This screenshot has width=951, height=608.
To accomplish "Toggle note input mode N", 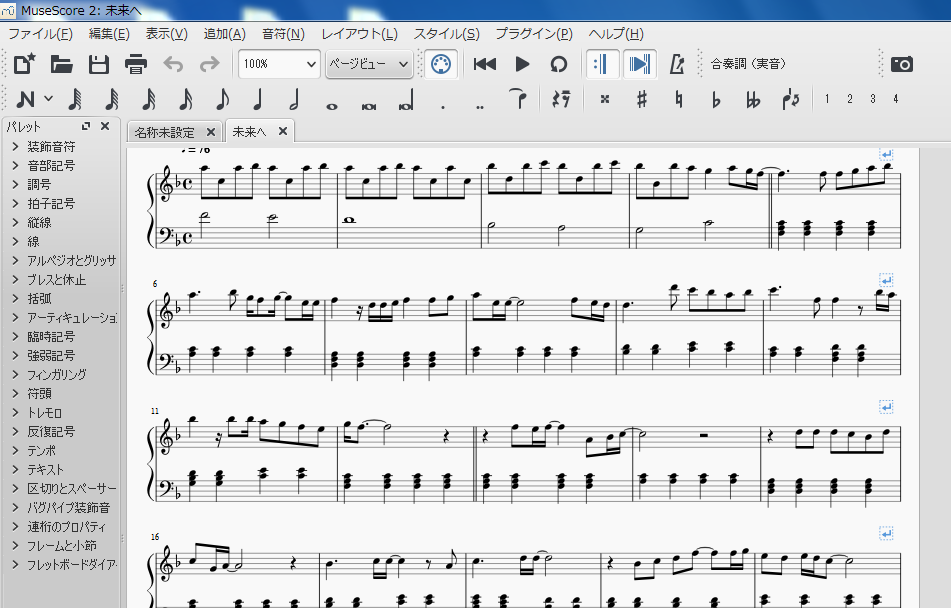I will (25, 99).
